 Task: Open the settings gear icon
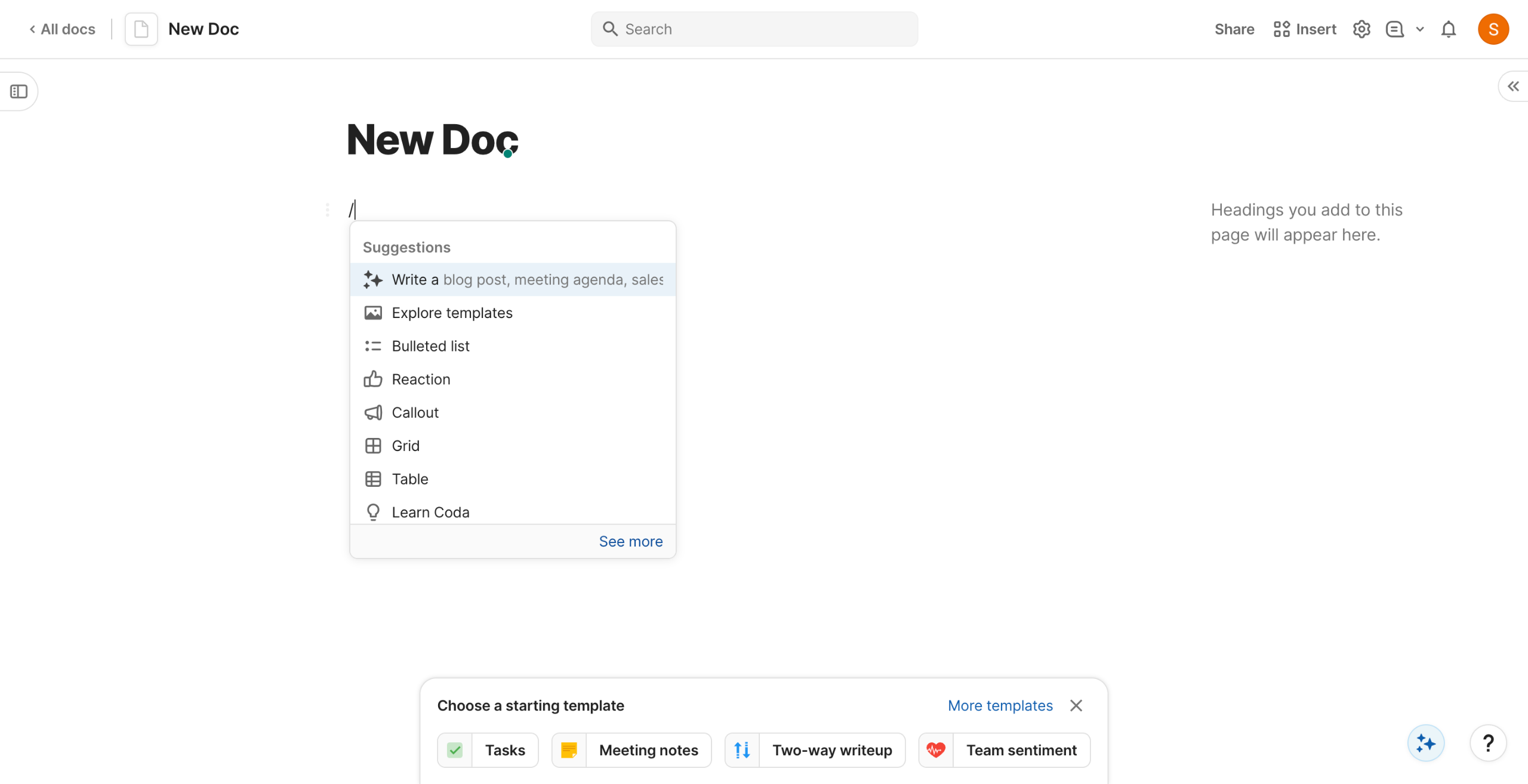point(1361,29)
